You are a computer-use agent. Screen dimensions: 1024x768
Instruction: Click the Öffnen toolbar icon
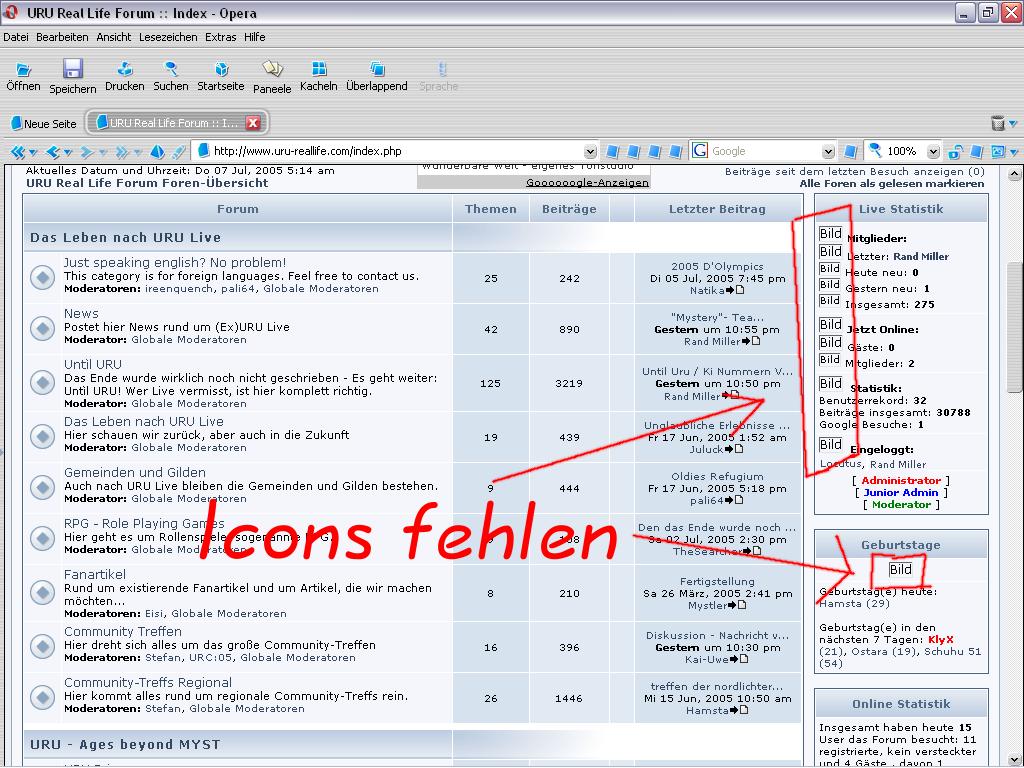(23, 70)
